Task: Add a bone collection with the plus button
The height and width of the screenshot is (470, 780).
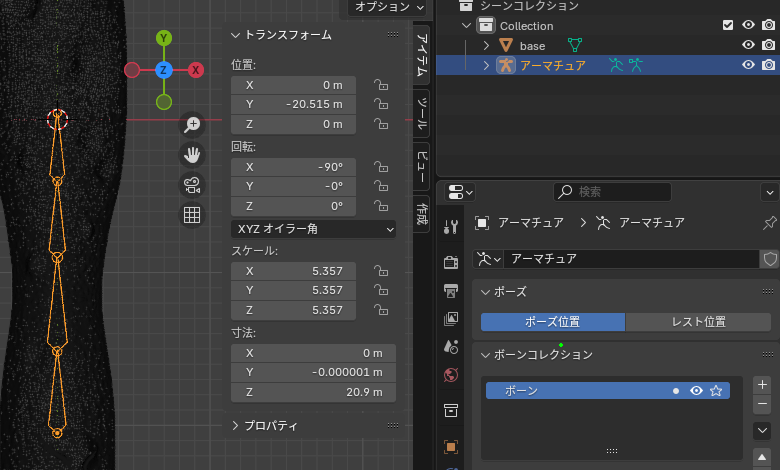Action: (x=762, y=384)
